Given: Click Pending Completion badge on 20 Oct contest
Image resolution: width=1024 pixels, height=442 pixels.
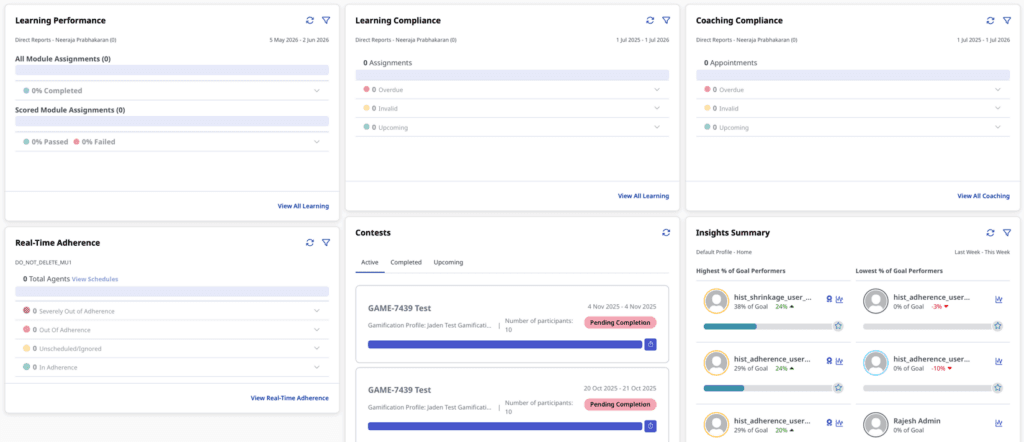Looking at the screenshot, I should point(620,404).
